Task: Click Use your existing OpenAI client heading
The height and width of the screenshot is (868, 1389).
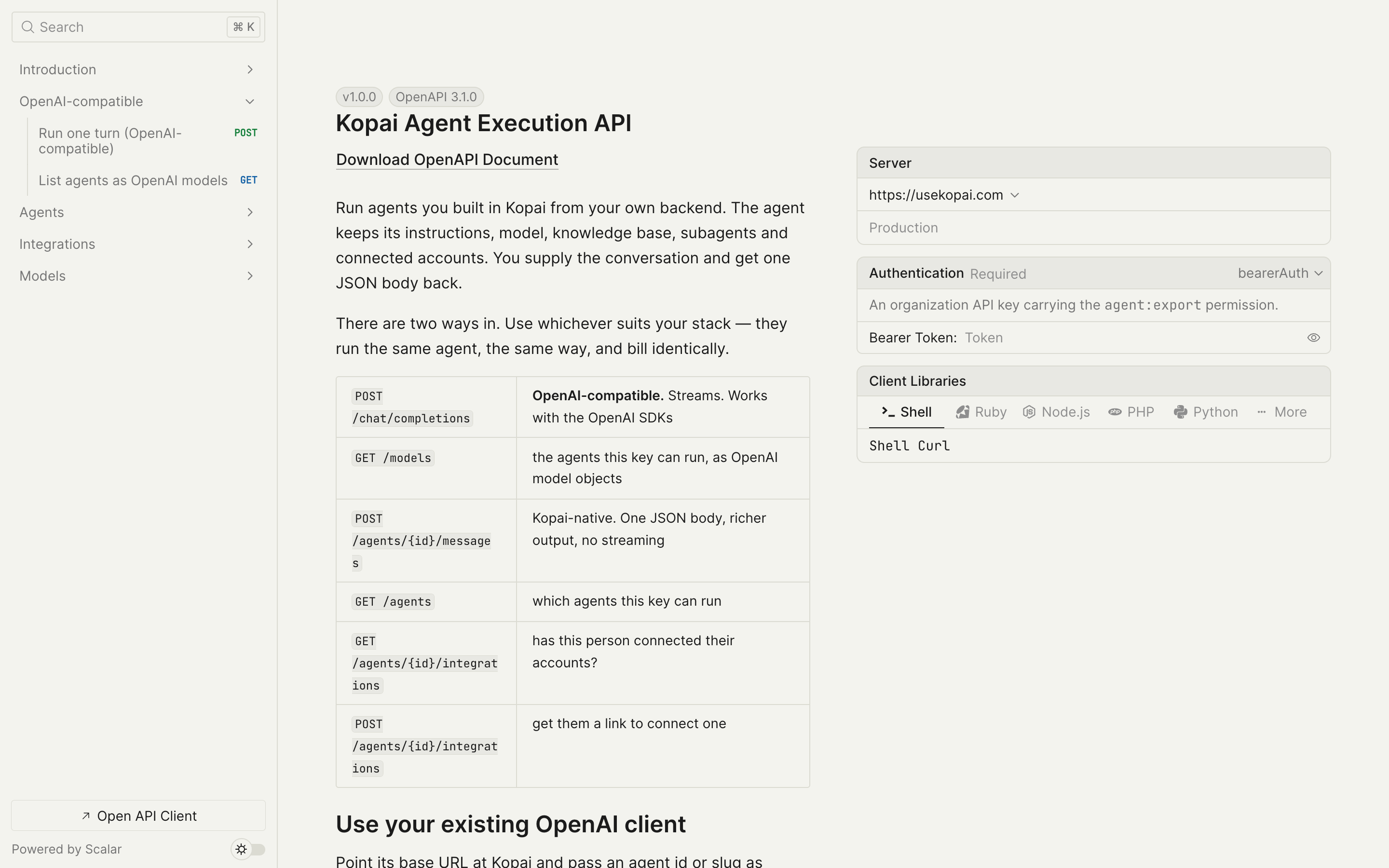Action: pyautogui.click(x=510, y=825)
